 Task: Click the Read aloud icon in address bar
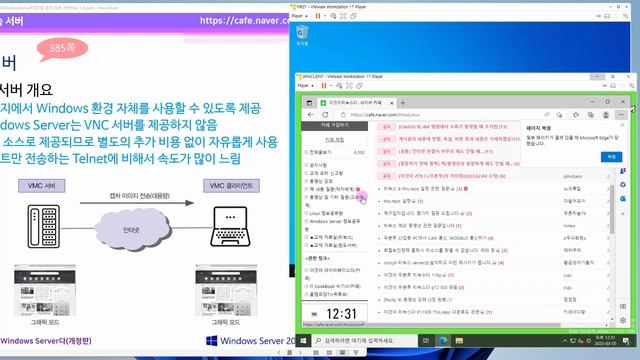point(547,115)
